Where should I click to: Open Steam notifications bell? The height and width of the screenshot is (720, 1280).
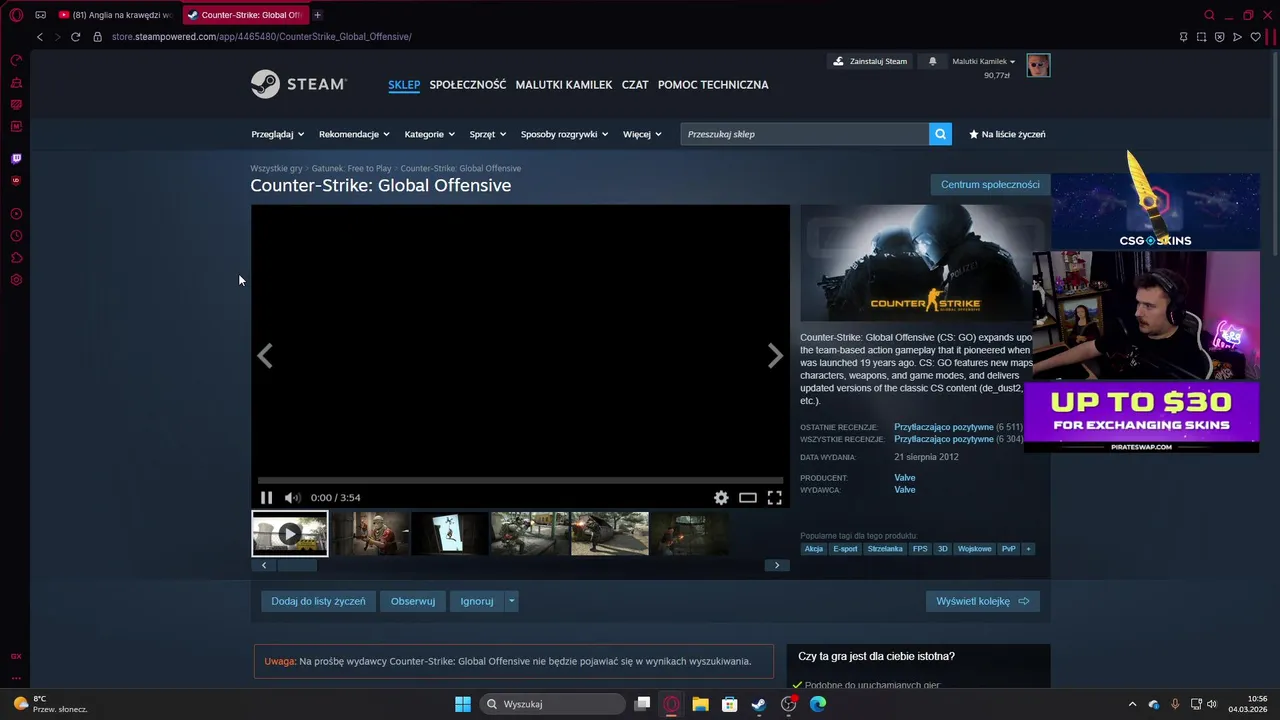tap(933, 61)
